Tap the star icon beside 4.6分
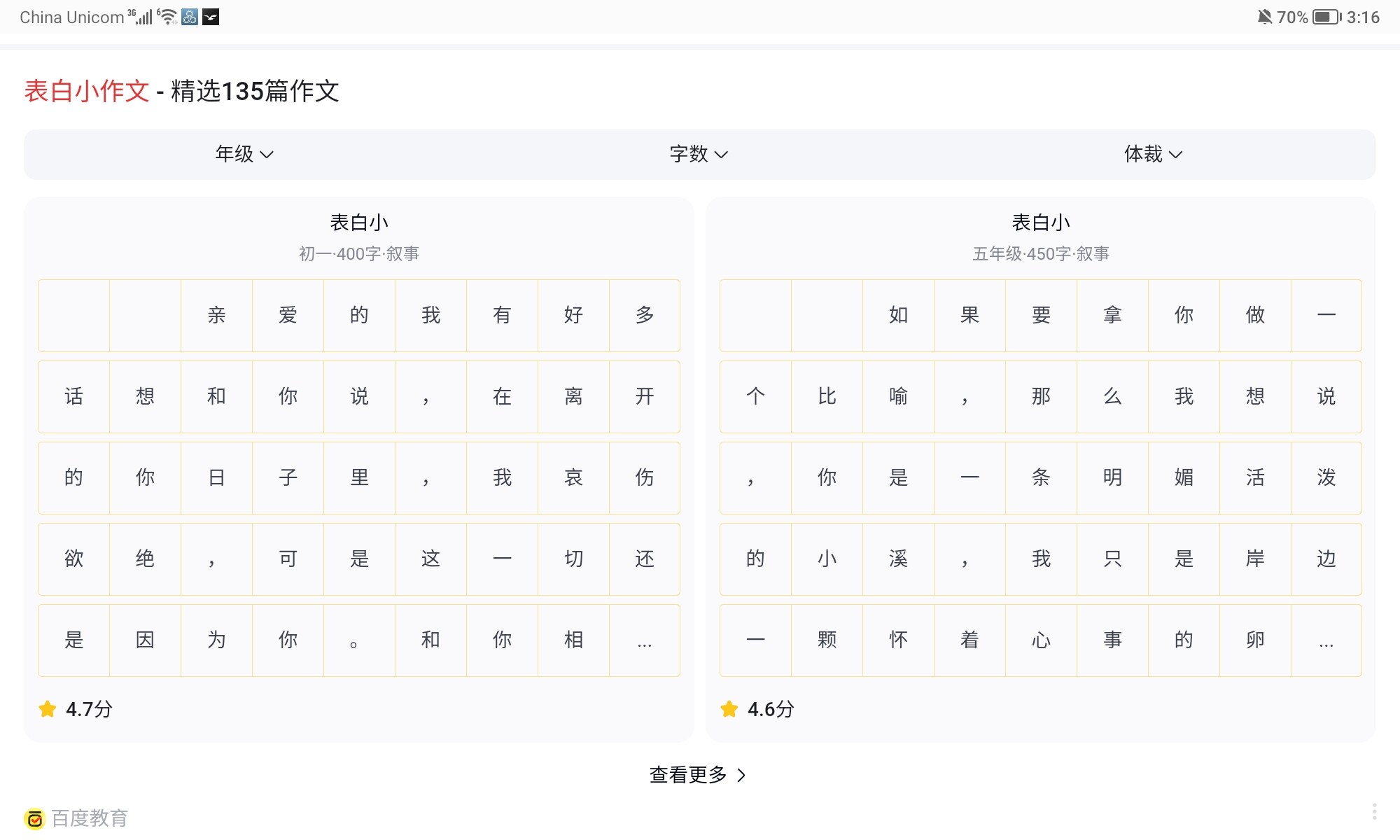1400x840 pixels. tap(729, 709)
